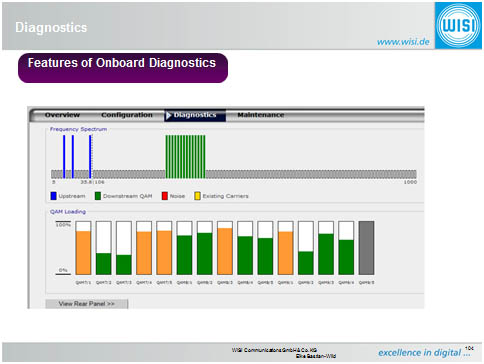The image size is (484, 364).
Task: Click the Existing Carriers legend label text
Action: (x=225, y=196)
